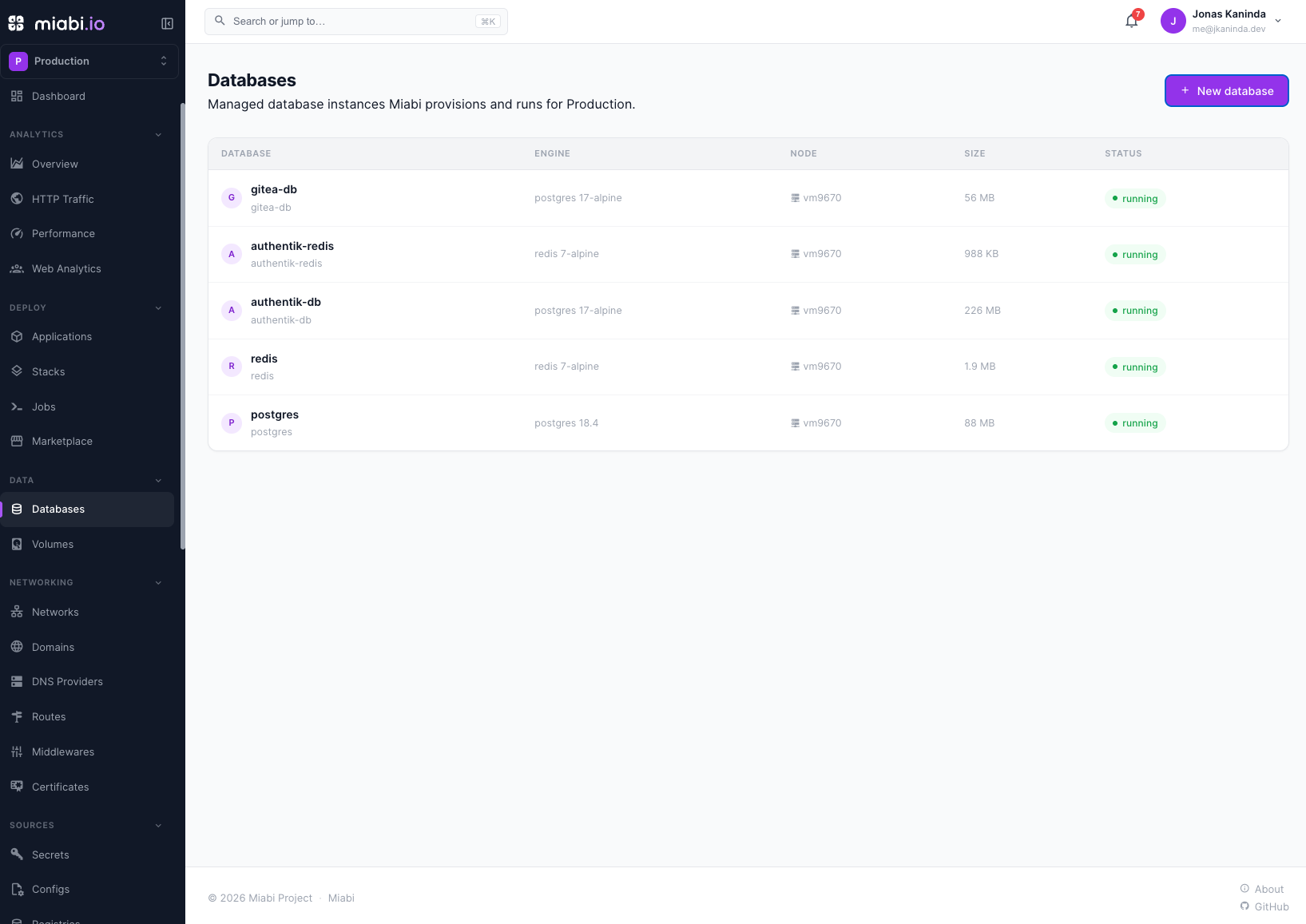The height and width of the screenshot is (924, 1306).
Task: Collapse the Networking section chevron
Action: [x=158, y=583]
